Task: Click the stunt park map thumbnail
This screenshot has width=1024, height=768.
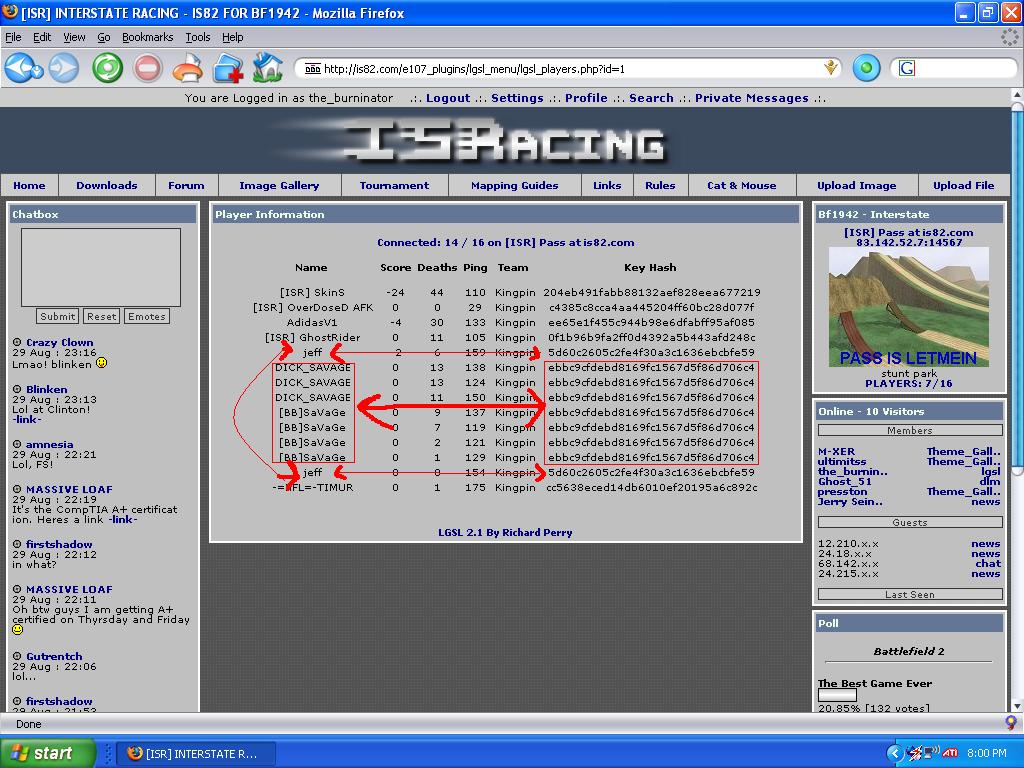Action: (908, 307)
